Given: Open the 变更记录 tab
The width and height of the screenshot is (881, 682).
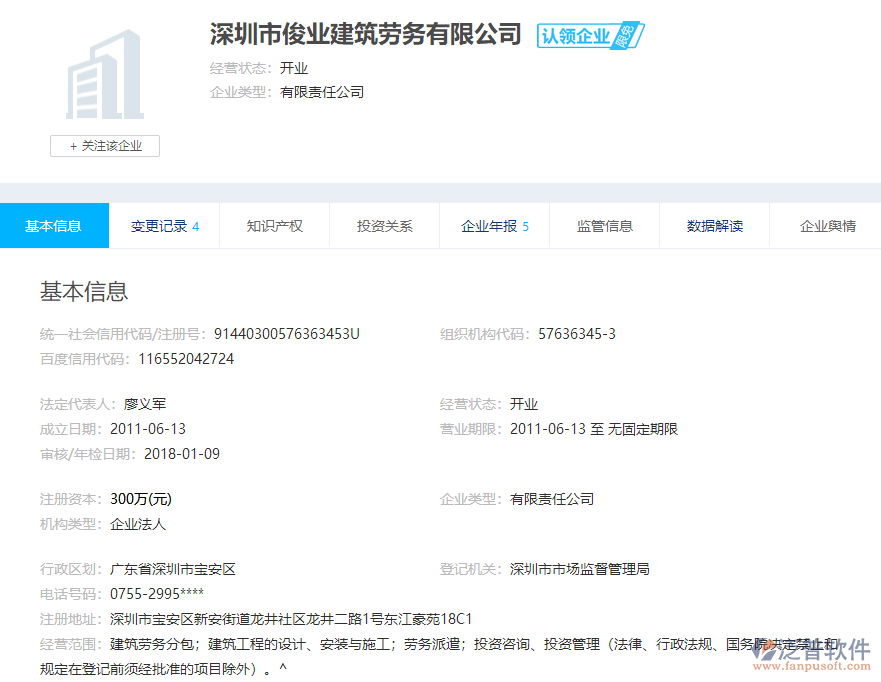Looking at the screenshot, I should coord(164,226).
